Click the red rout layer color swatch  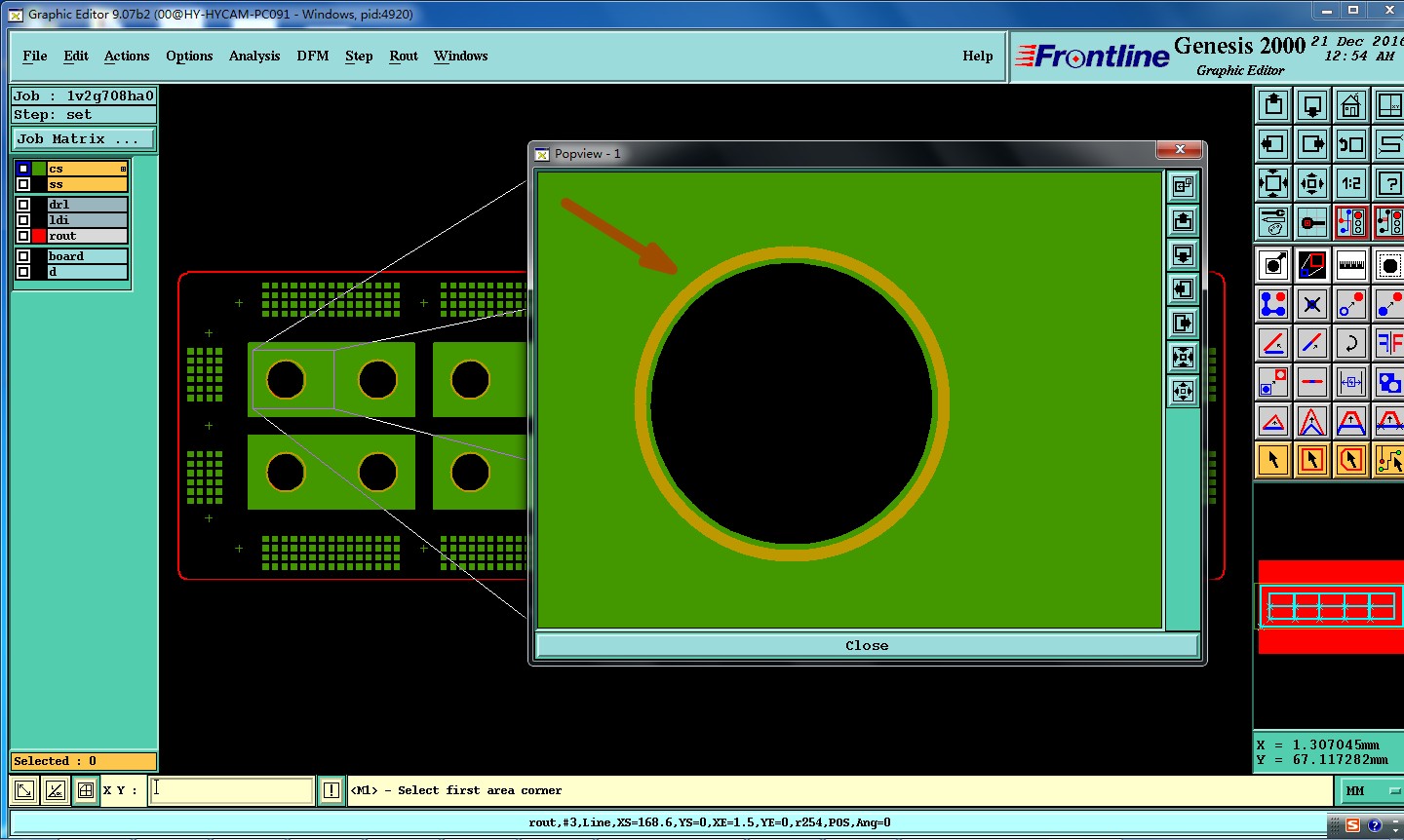(39, 236)
